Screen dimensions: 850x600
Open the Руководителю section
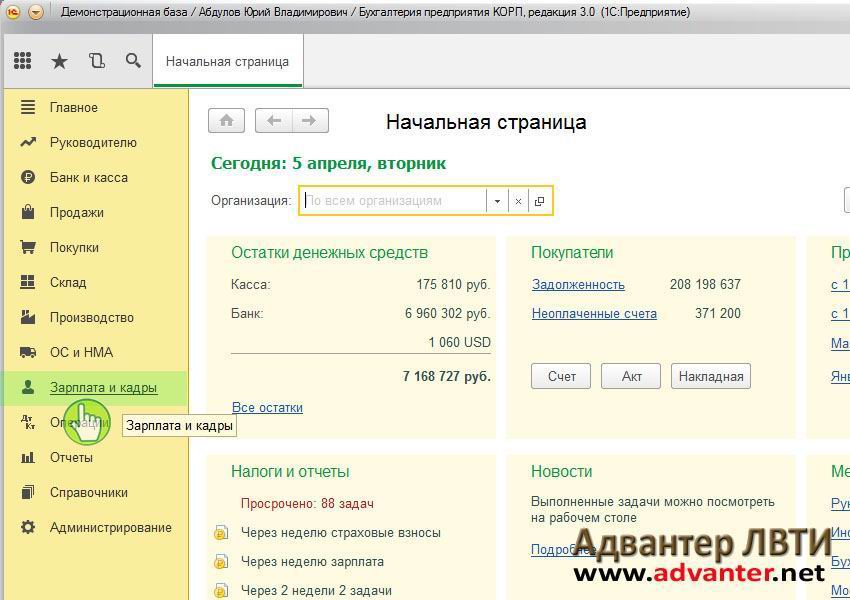93,143
